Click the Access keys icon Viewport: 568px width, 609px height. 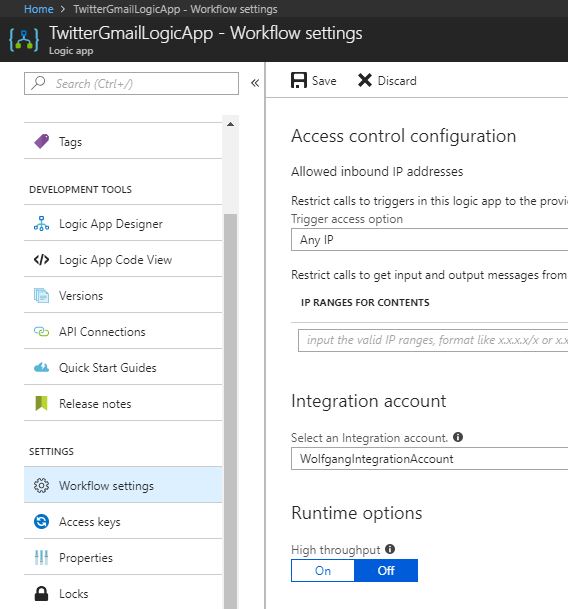(42, 522)
